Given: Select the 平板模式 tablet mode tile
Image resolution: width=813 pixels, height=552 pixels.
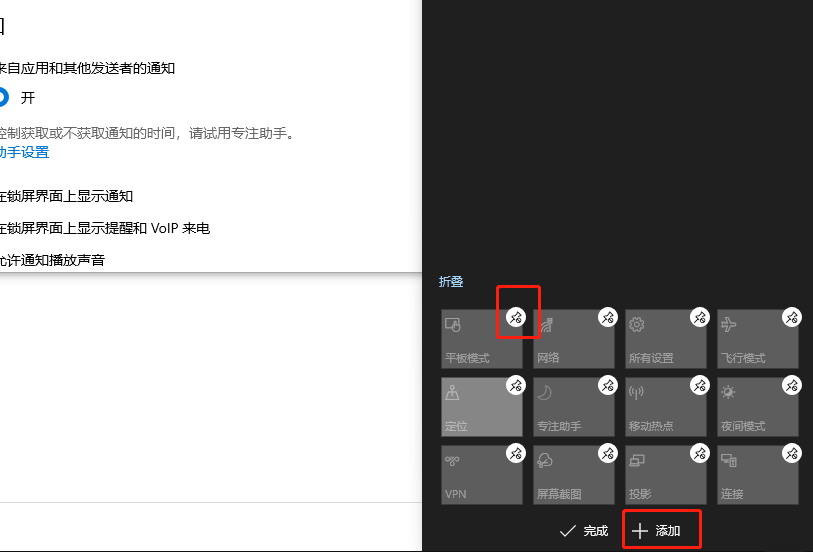Looking at the screenshot, I should 482,339.
